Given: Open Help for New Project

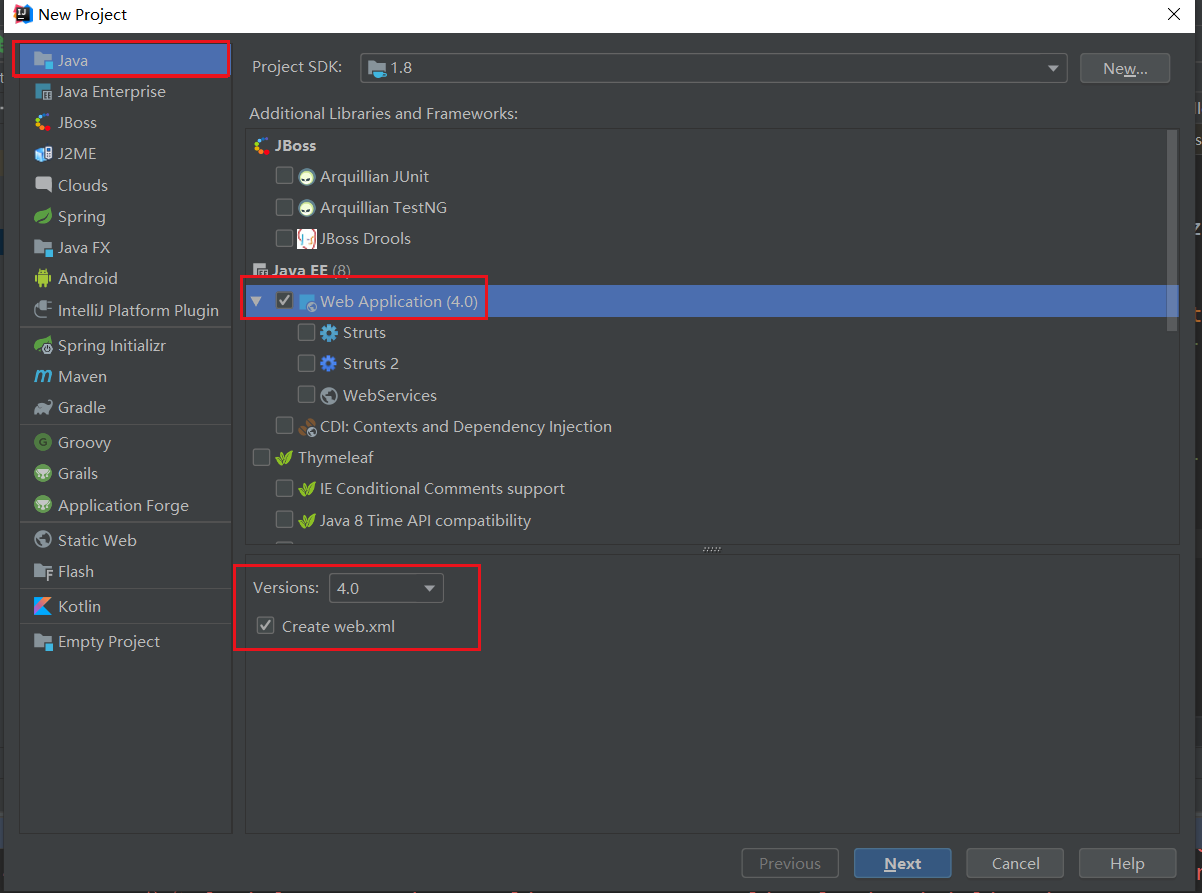Looking at the screenshot, I should pyautogui.click(x=1128, y=863).
